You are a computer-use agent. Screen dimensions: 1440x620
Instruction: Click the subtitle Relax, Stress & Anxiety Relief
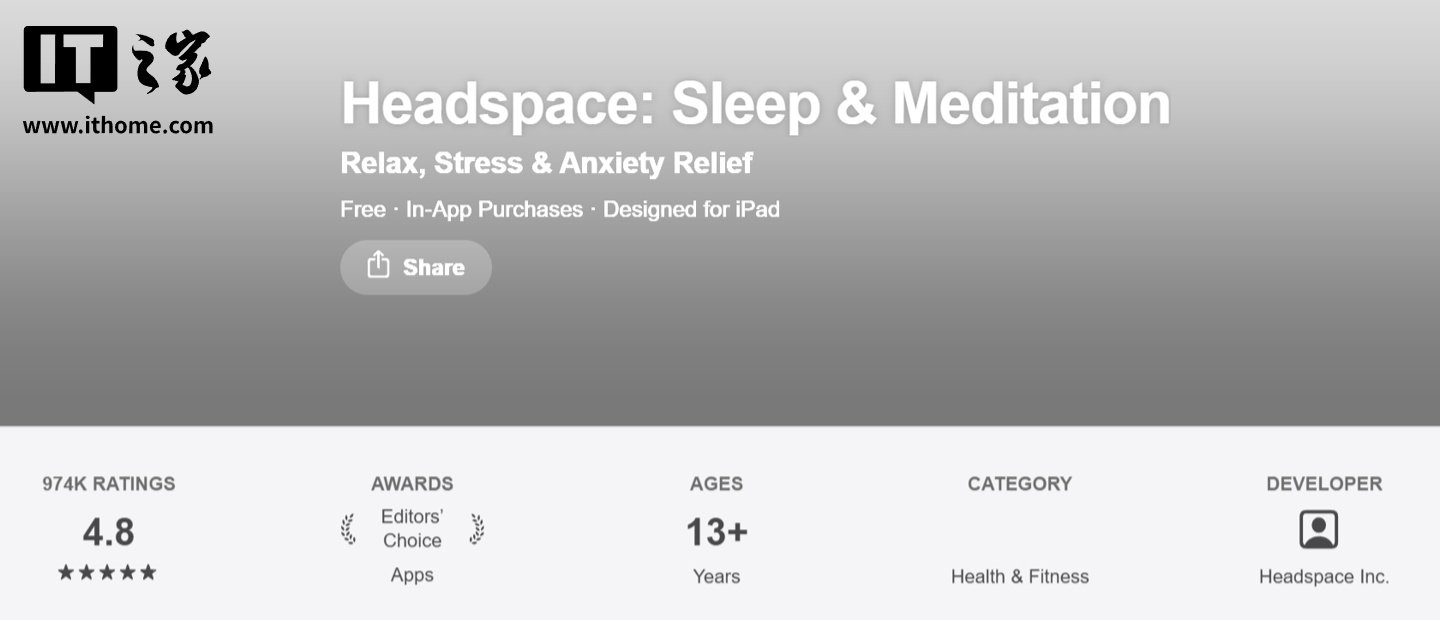[x=546, y=162]
